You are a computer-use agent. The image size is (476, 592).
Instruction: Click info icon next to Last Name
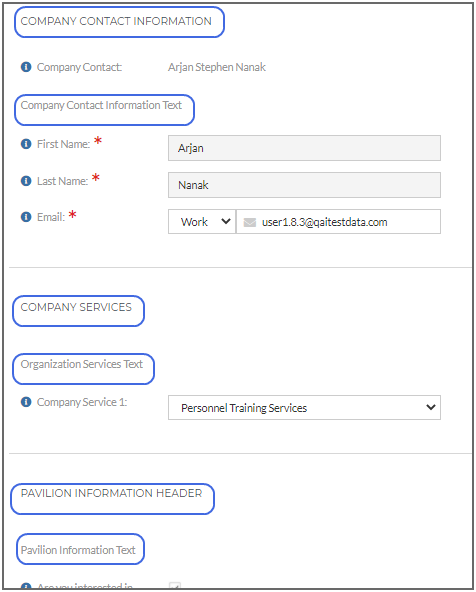point(26,181)
